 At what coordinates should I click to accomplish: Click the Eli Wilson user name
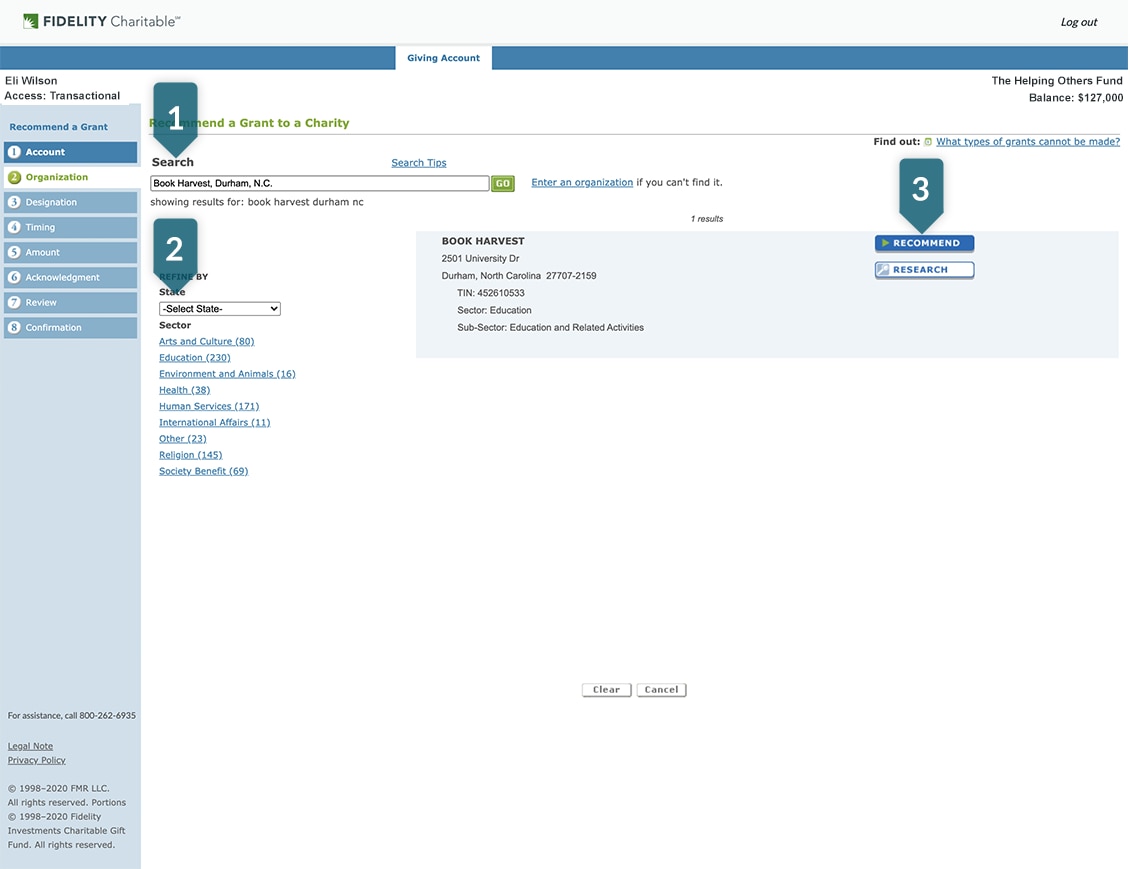(31, 81)
